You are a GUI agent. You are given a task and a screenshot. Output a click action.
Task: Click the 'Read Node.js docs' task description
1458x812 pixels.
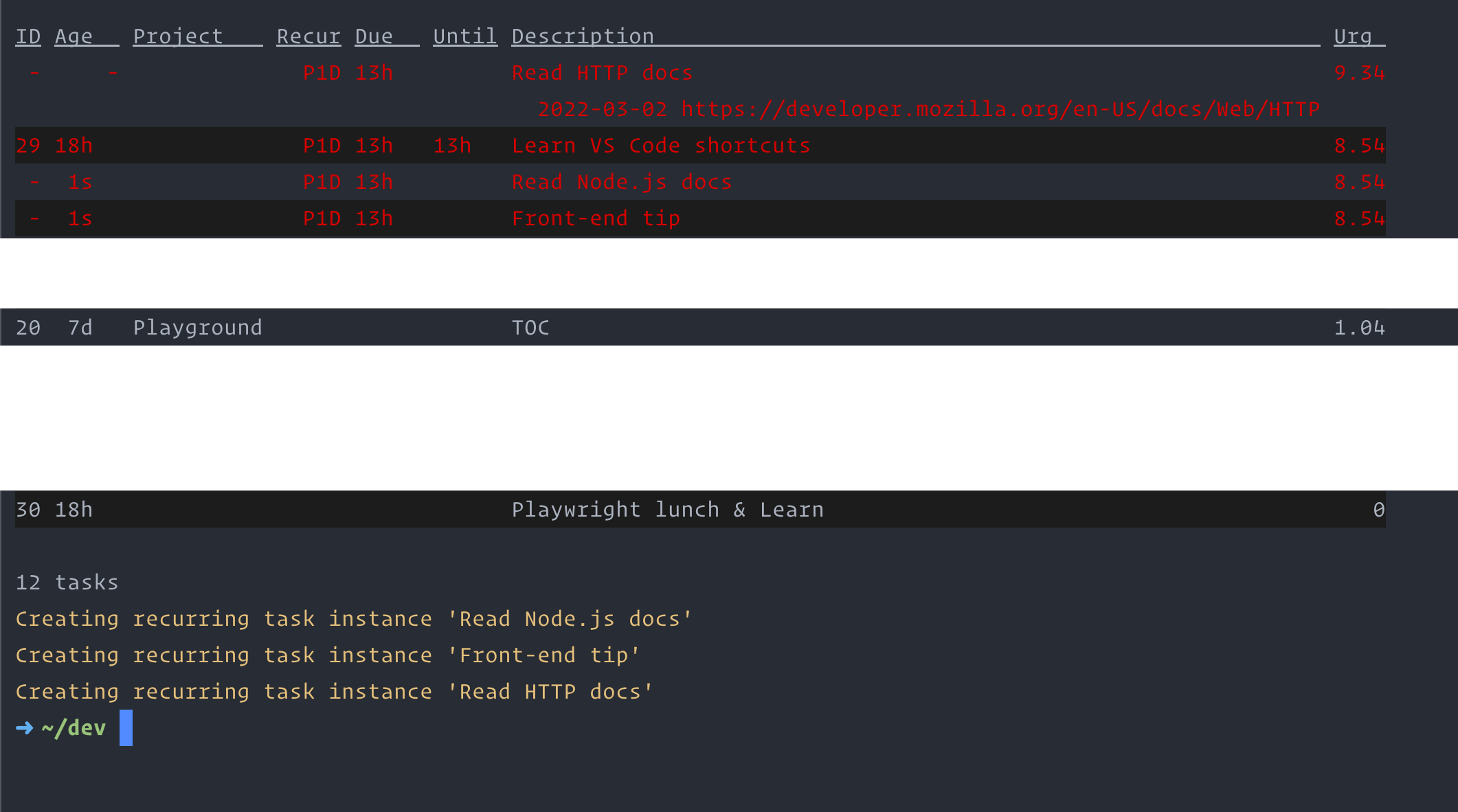click(622, 182)
